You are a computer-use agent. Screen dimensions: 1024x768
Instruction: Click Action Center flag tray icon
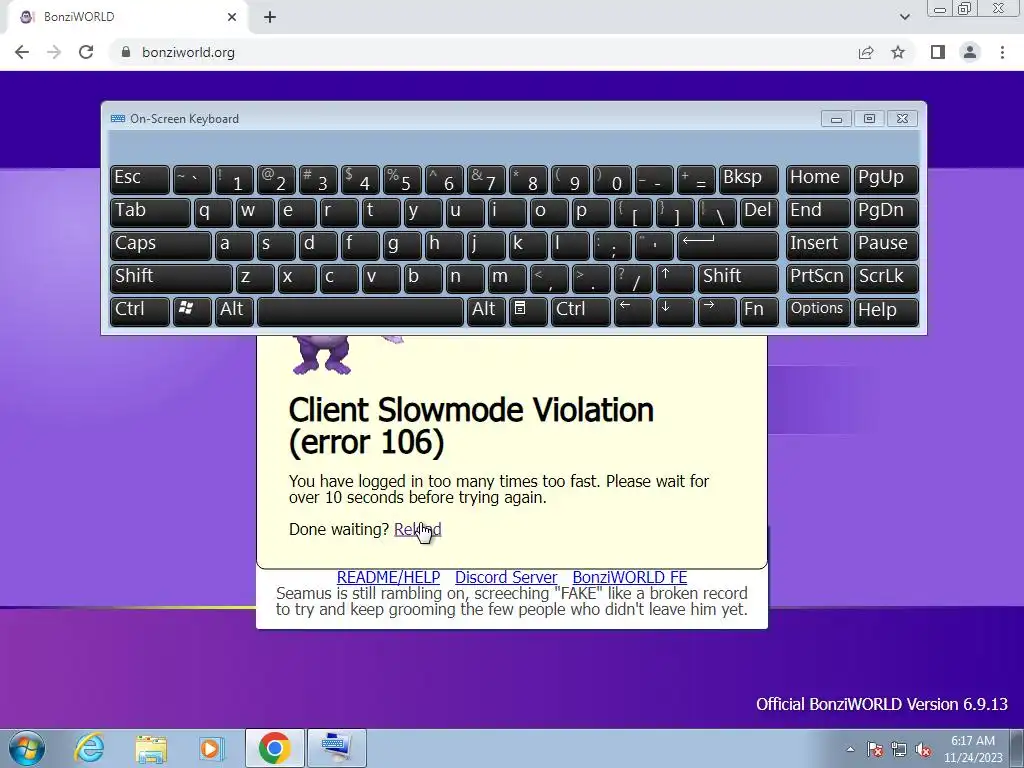(x=875, y=749)
